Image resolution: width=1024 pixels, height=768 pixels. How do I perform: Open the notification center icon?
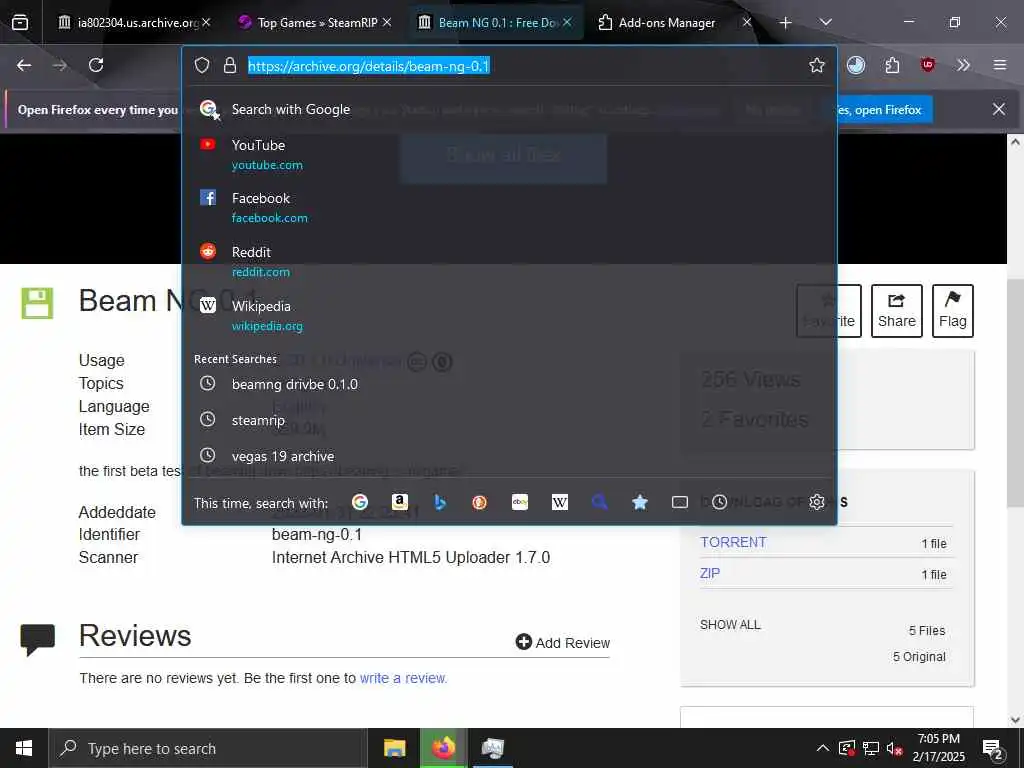click(x=993, y=748)
